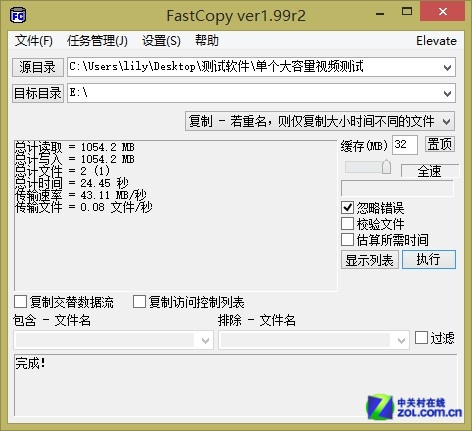Click the 总计读取 = 1054.2 MB line

75,147
